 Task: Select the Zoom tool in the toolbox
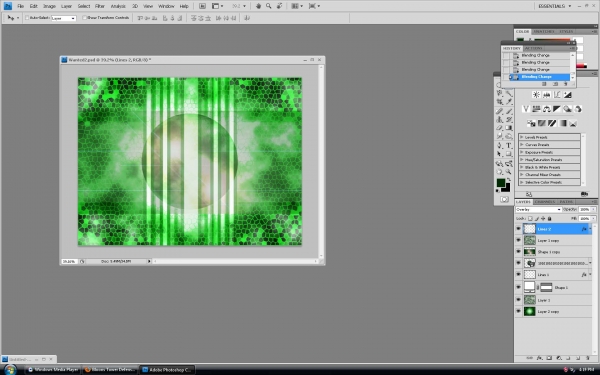pyautogui.click(x=509, y=172)
